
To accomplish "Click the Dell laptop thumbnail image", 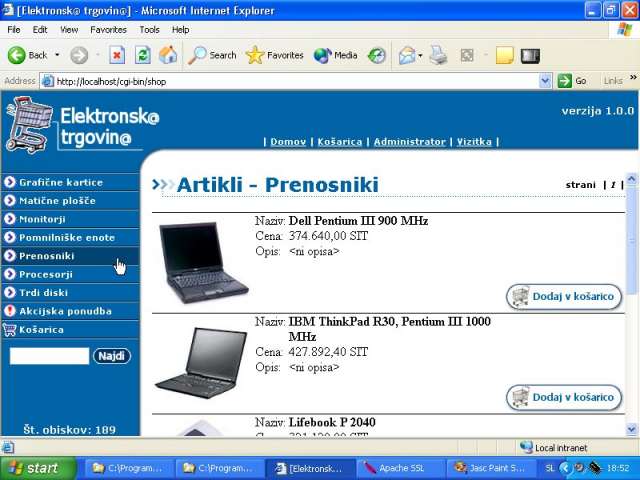I will (203, 262).
